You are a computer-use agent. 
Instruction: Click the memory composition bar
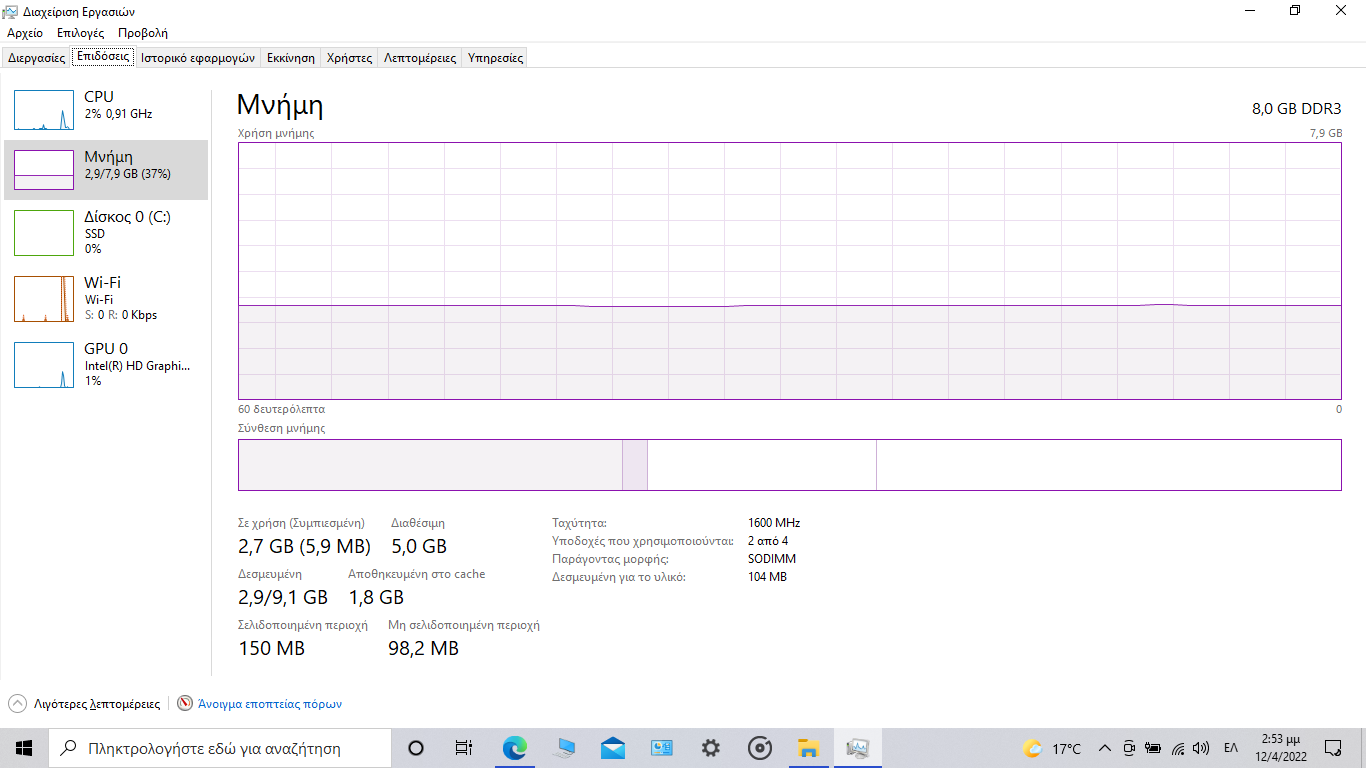pos(789,465)
